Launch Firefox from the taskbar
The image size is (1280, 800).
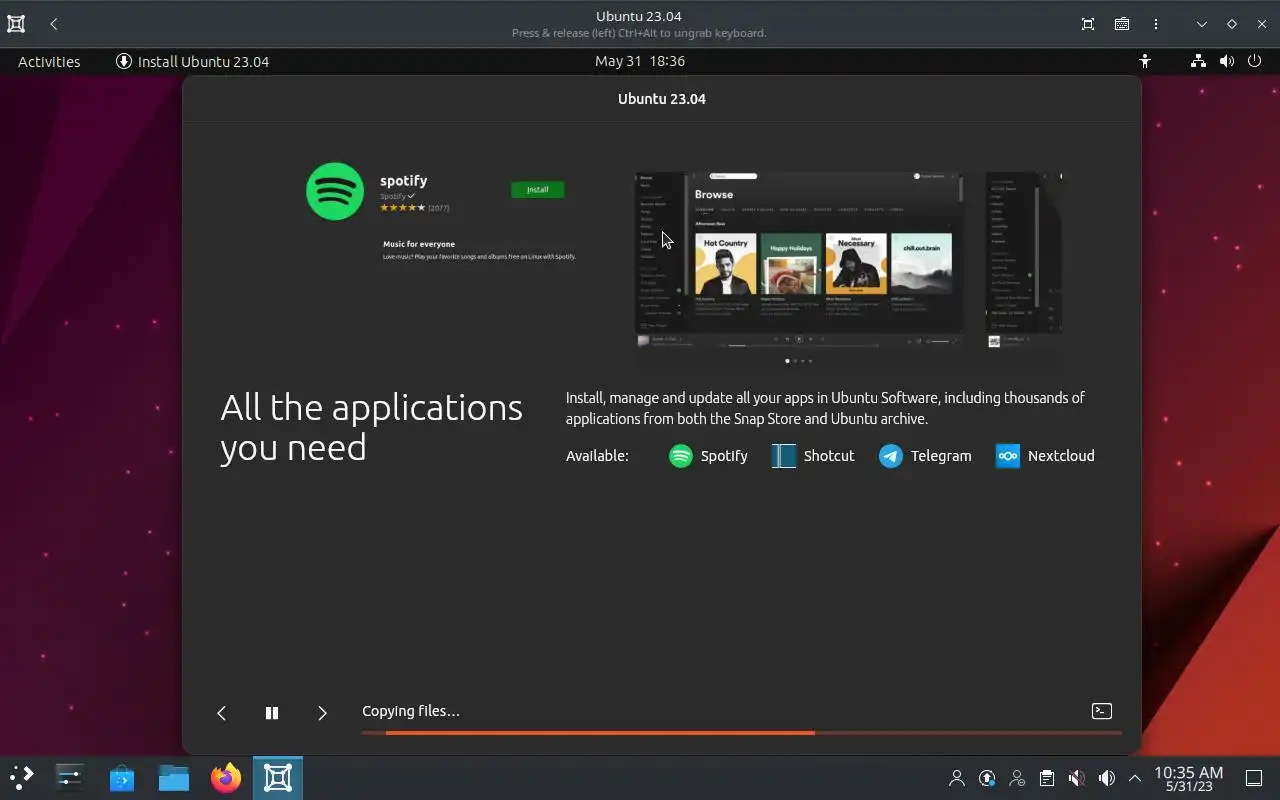pyautogui.click(x=226, y=778)
